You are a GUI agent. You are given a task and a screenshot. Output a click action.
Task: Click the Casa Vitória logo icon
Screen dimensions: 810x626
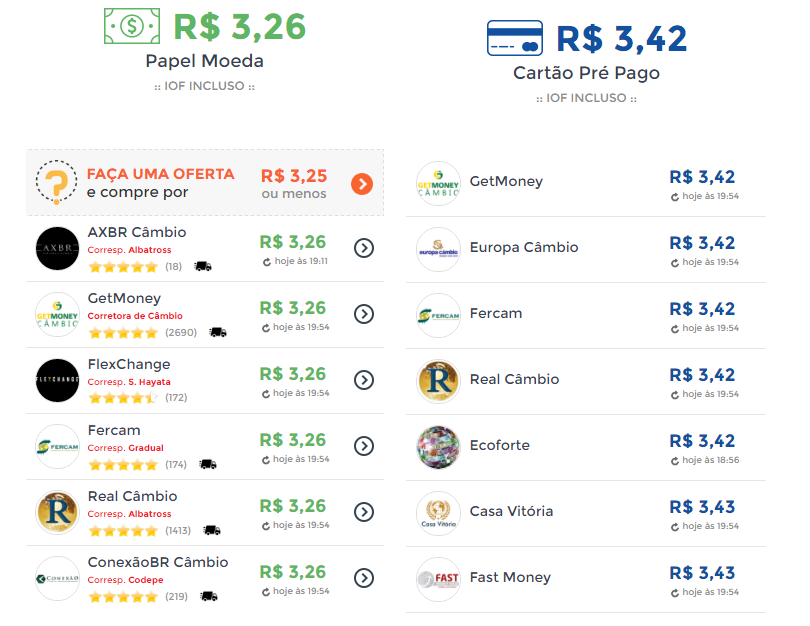tap(438, 513)
